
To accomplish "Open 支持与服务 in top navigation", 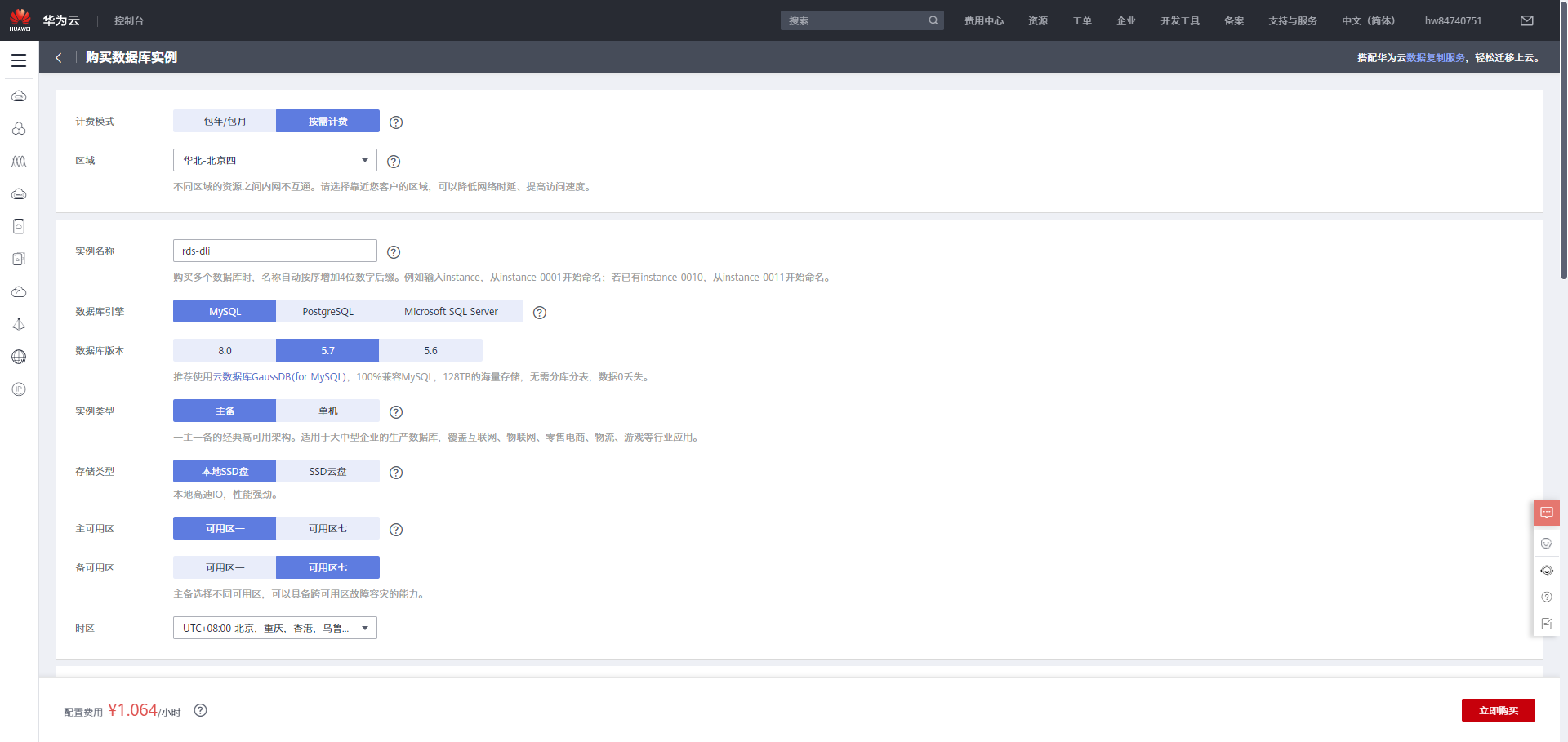I will tap(1293, 20).
